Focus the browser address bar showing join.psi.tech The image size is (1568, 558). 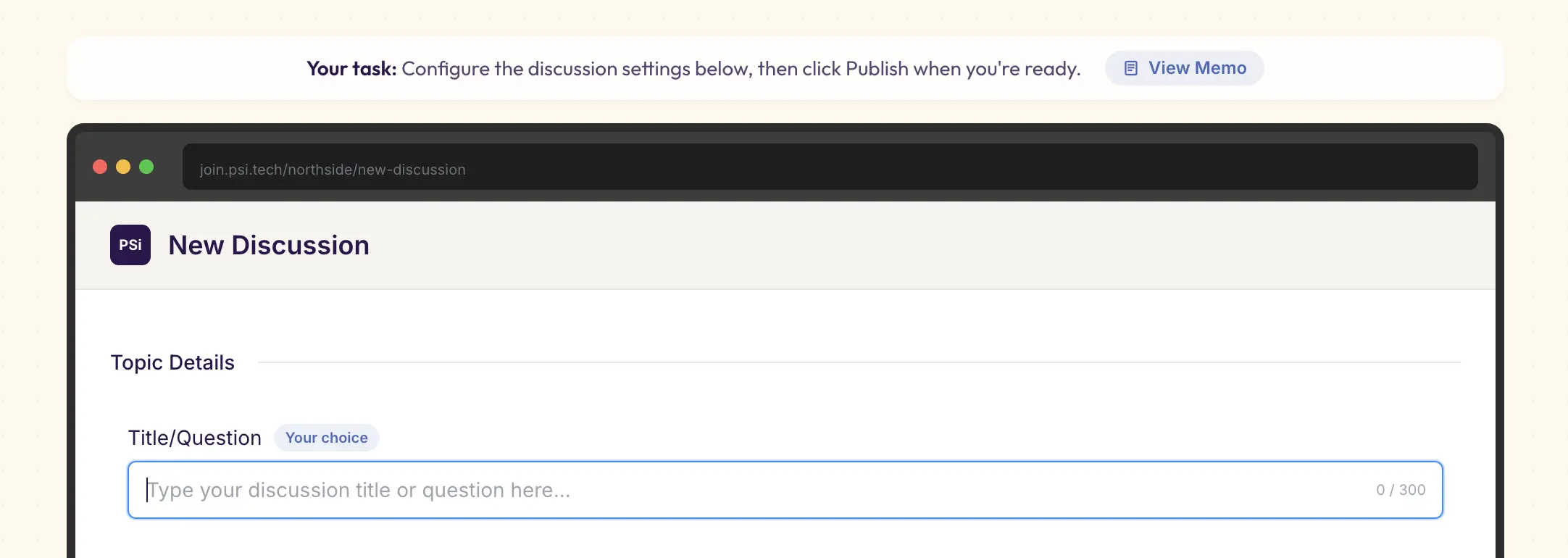pyautogui.click(x=830, y=167)
